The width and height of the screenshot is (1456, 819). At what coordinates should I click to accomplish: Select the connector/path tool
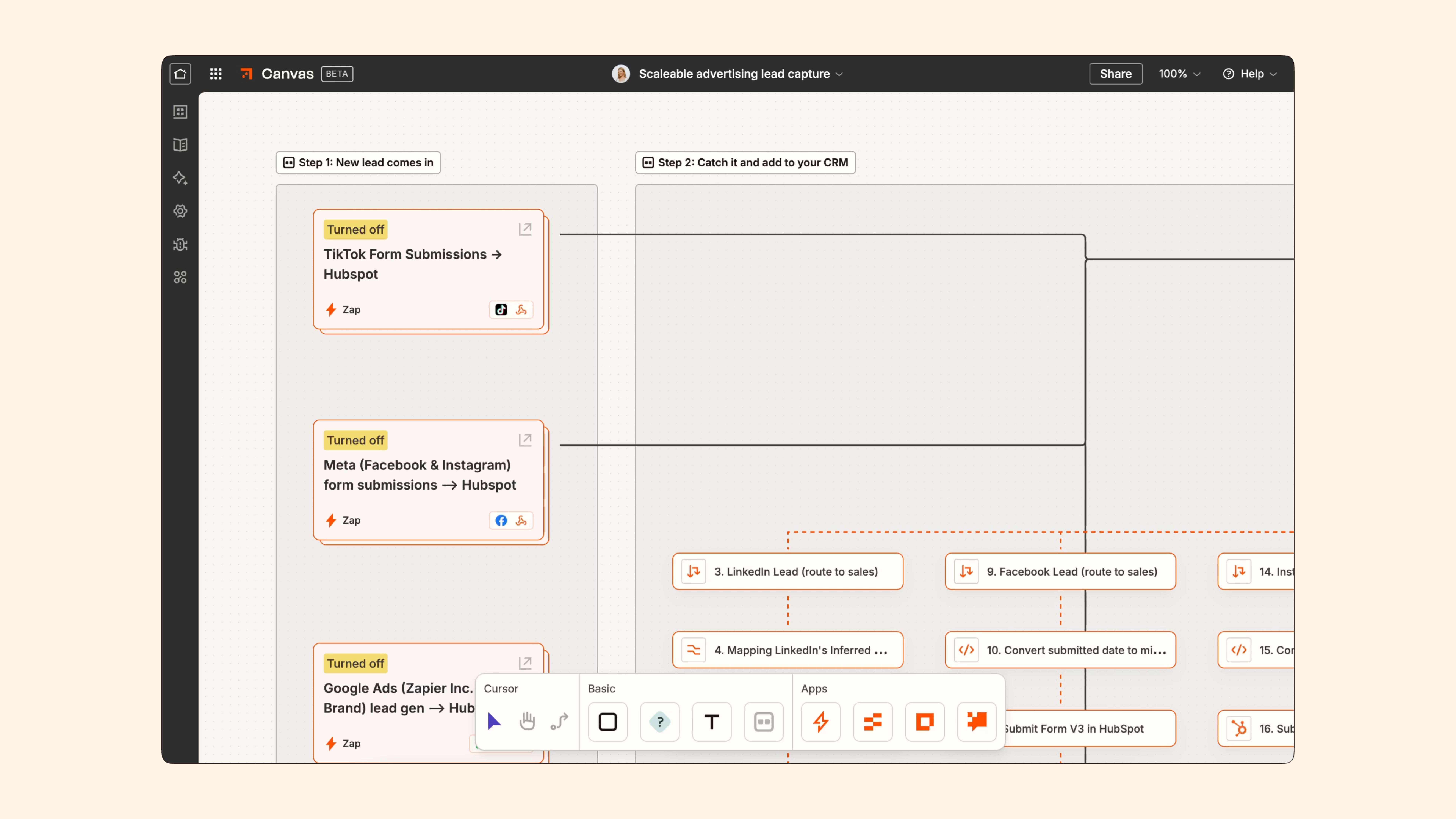tap(559, 721)
